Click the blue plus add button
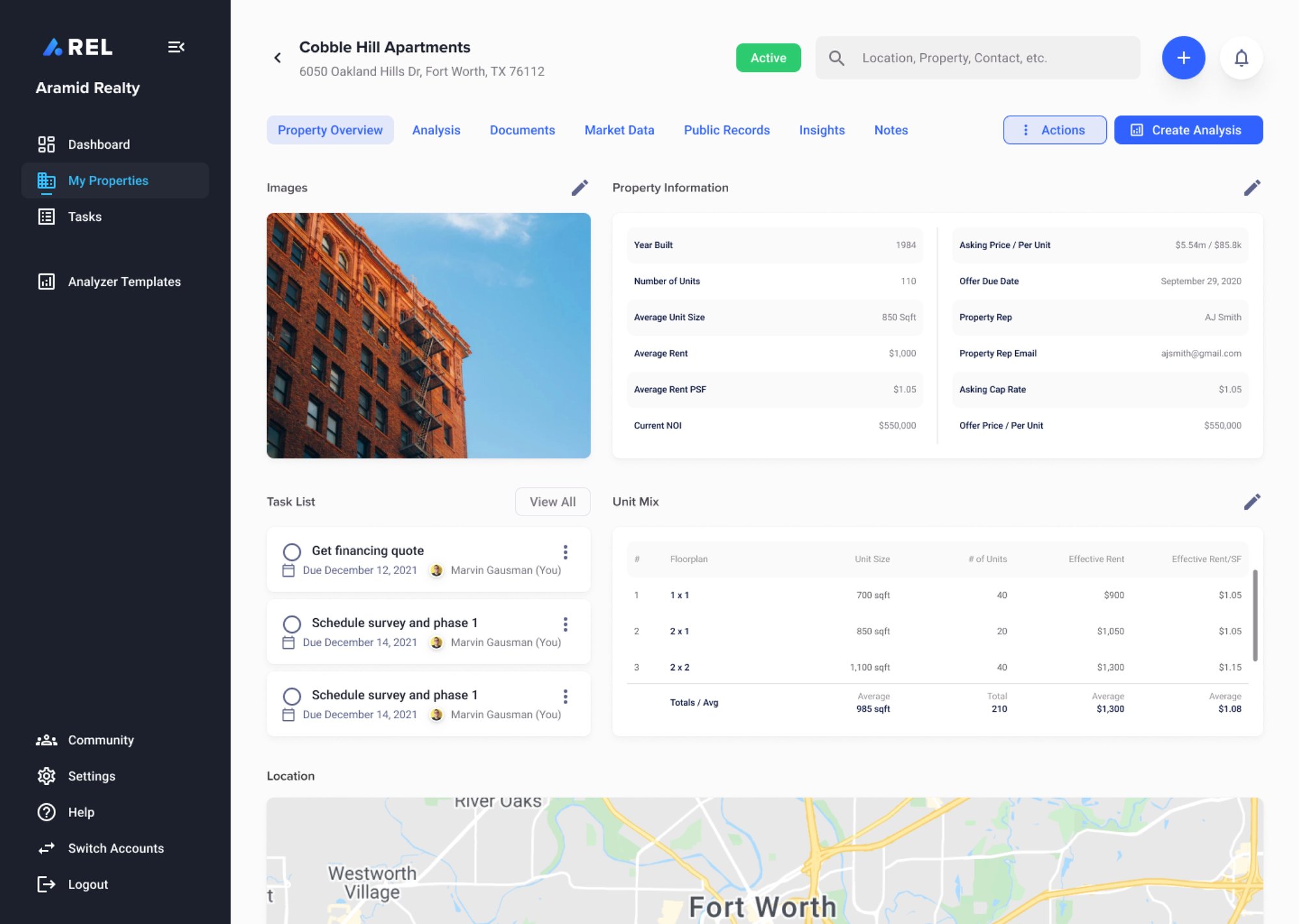Image resolution: width=1299 pixels, height=924 pixels. [x=1183, y=58]
